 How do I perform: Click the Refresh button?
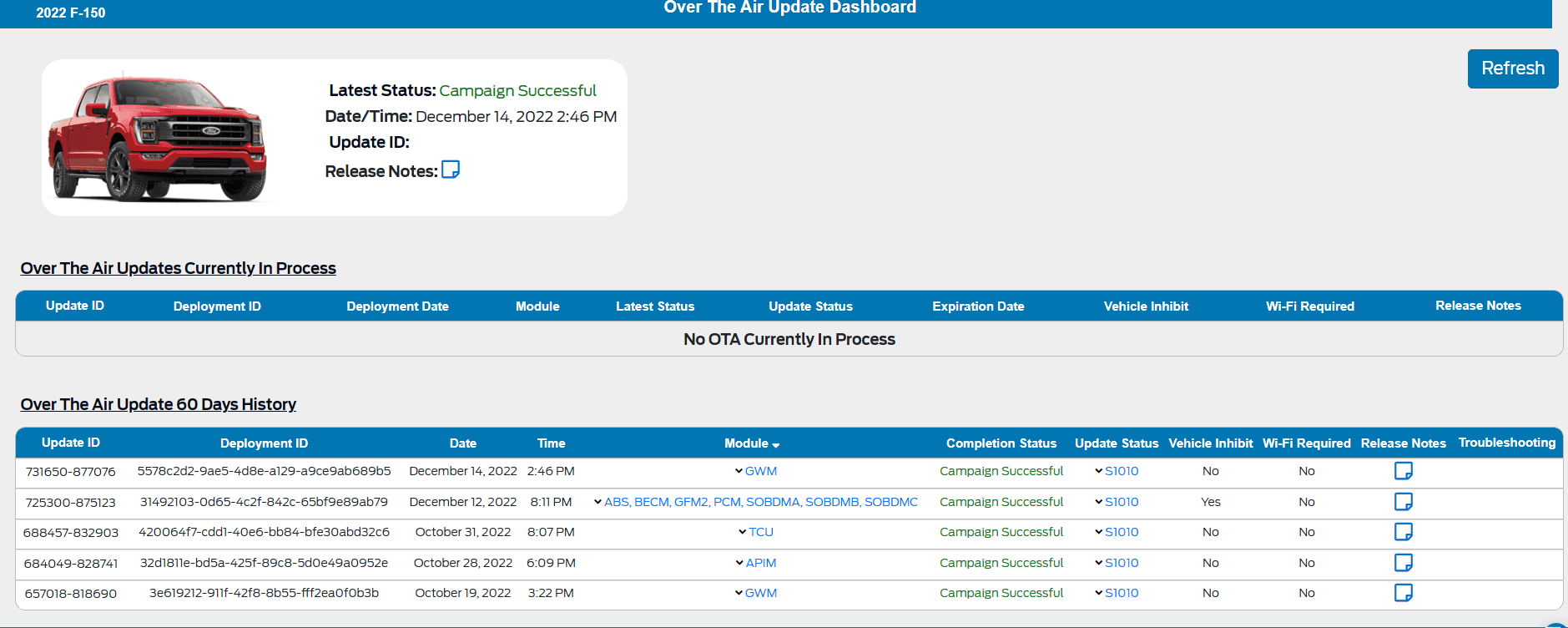click(1512, 68)
